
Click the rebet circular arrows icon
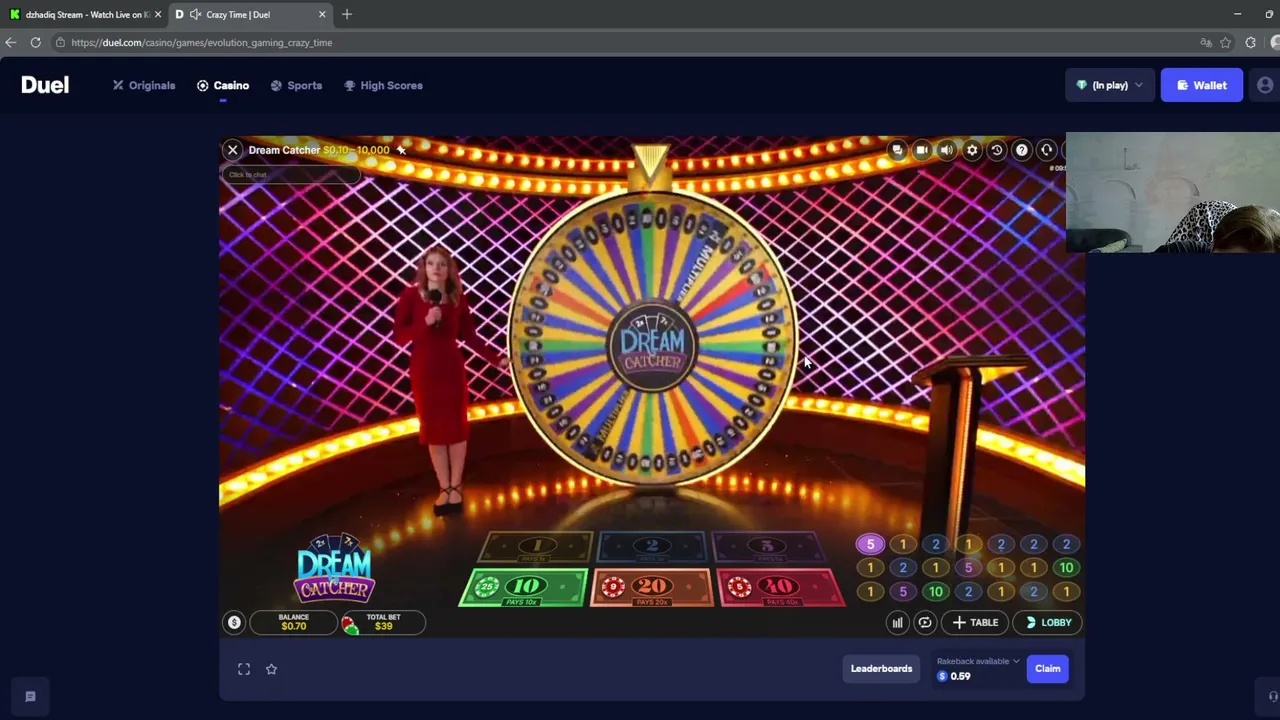coord(925,622)
